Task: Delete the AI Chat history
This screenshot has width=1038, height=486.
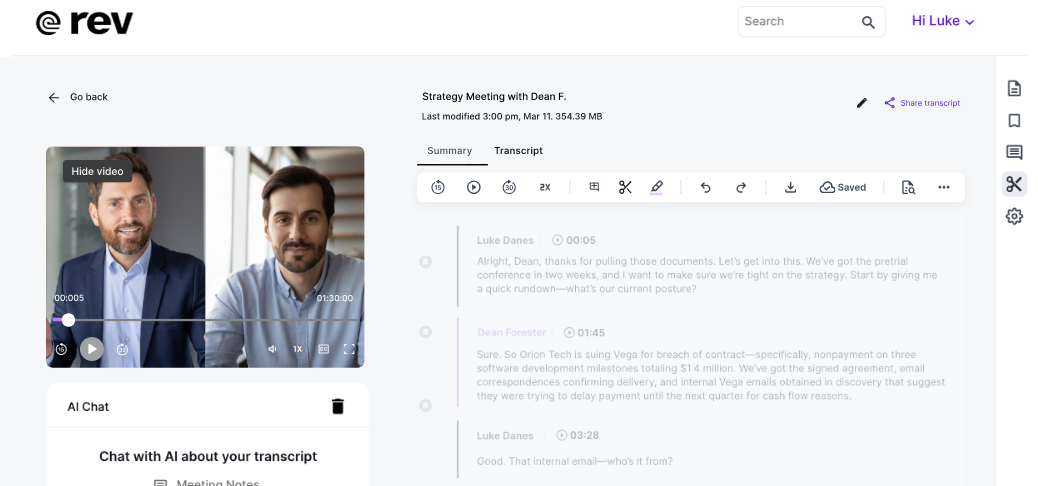Action: pyautogui.click(x=338, y=406)
